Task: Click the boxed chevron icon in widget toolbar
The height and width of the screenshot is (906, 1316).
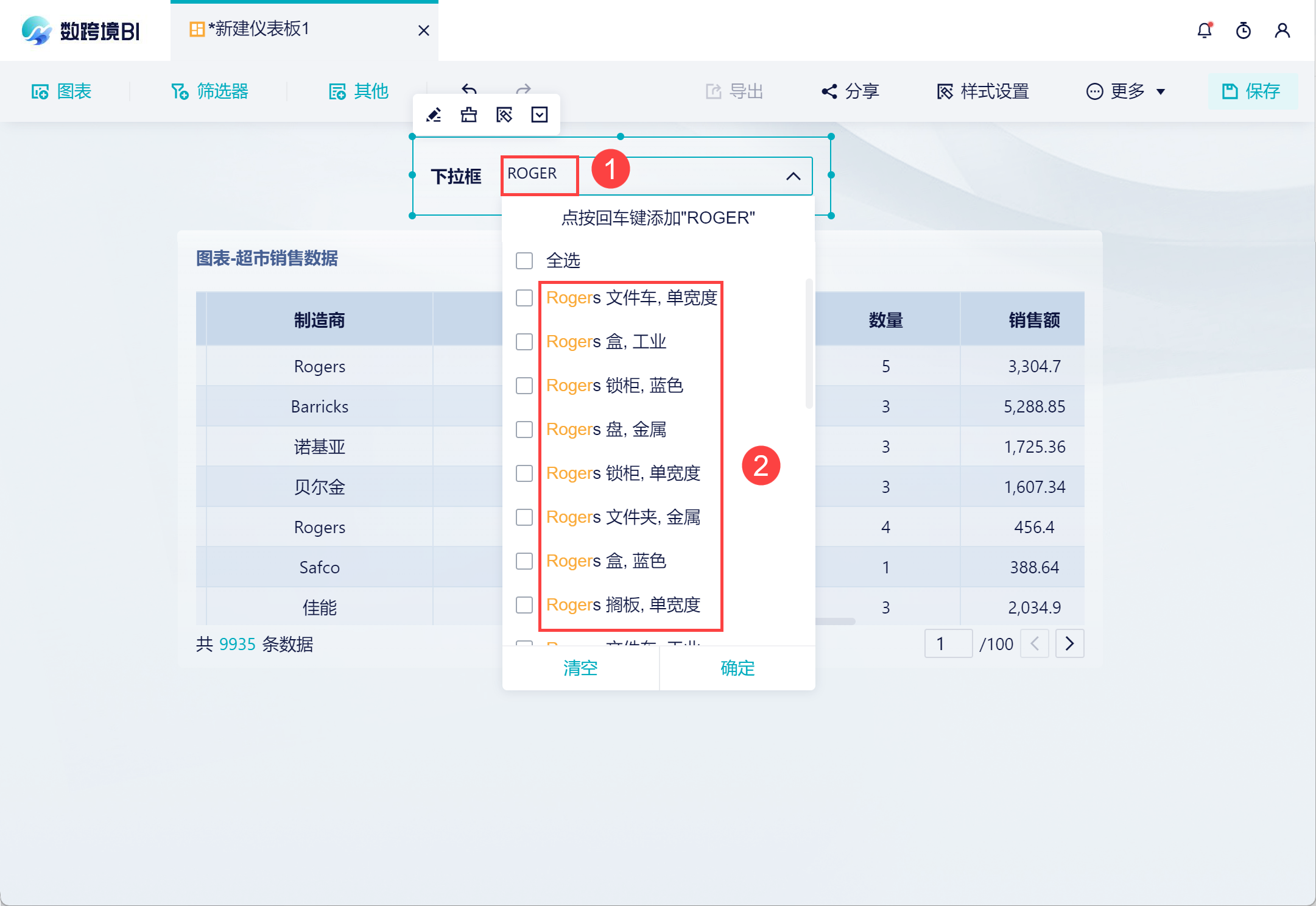Action: (540, 115)
